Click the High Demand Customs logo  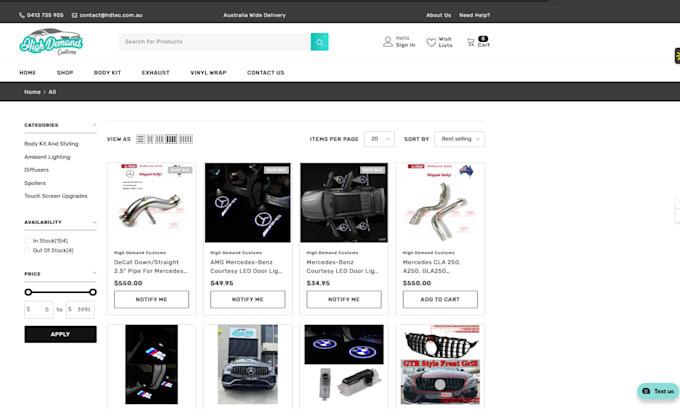point(51,42)
